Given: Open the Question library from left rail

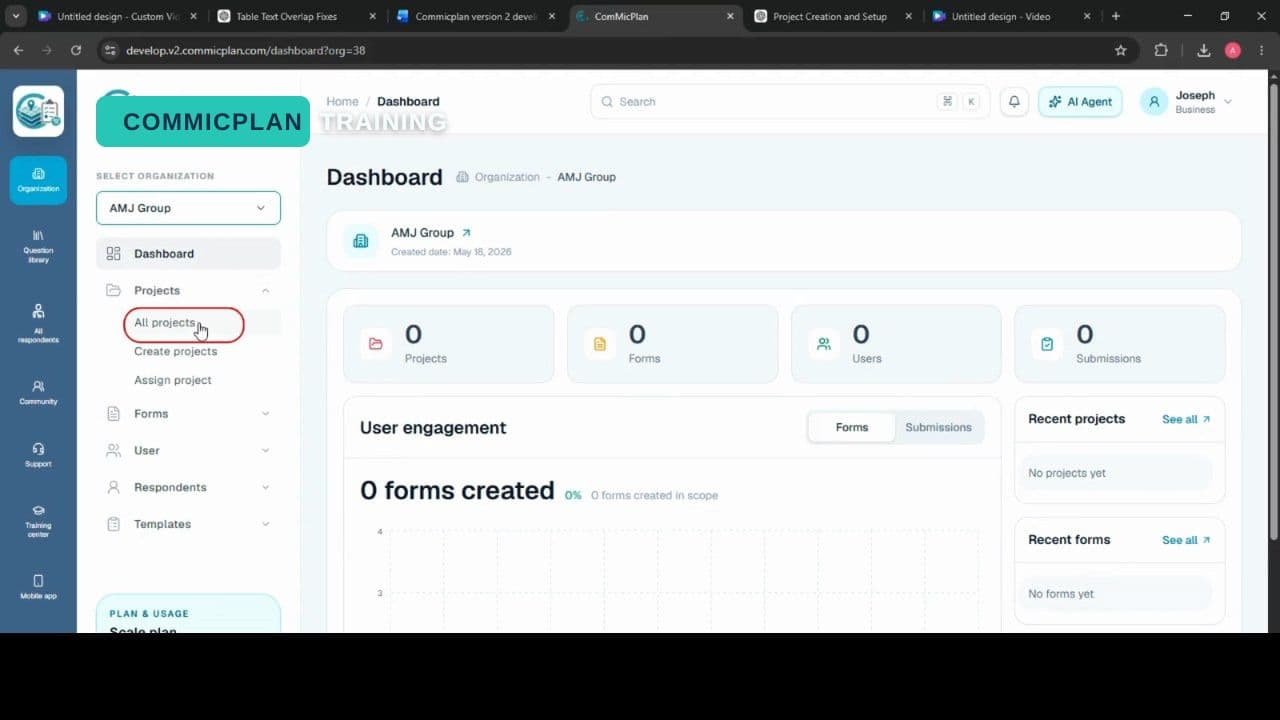Looking at the screenshot, I should pyautogui.click(x=38, y=247).
